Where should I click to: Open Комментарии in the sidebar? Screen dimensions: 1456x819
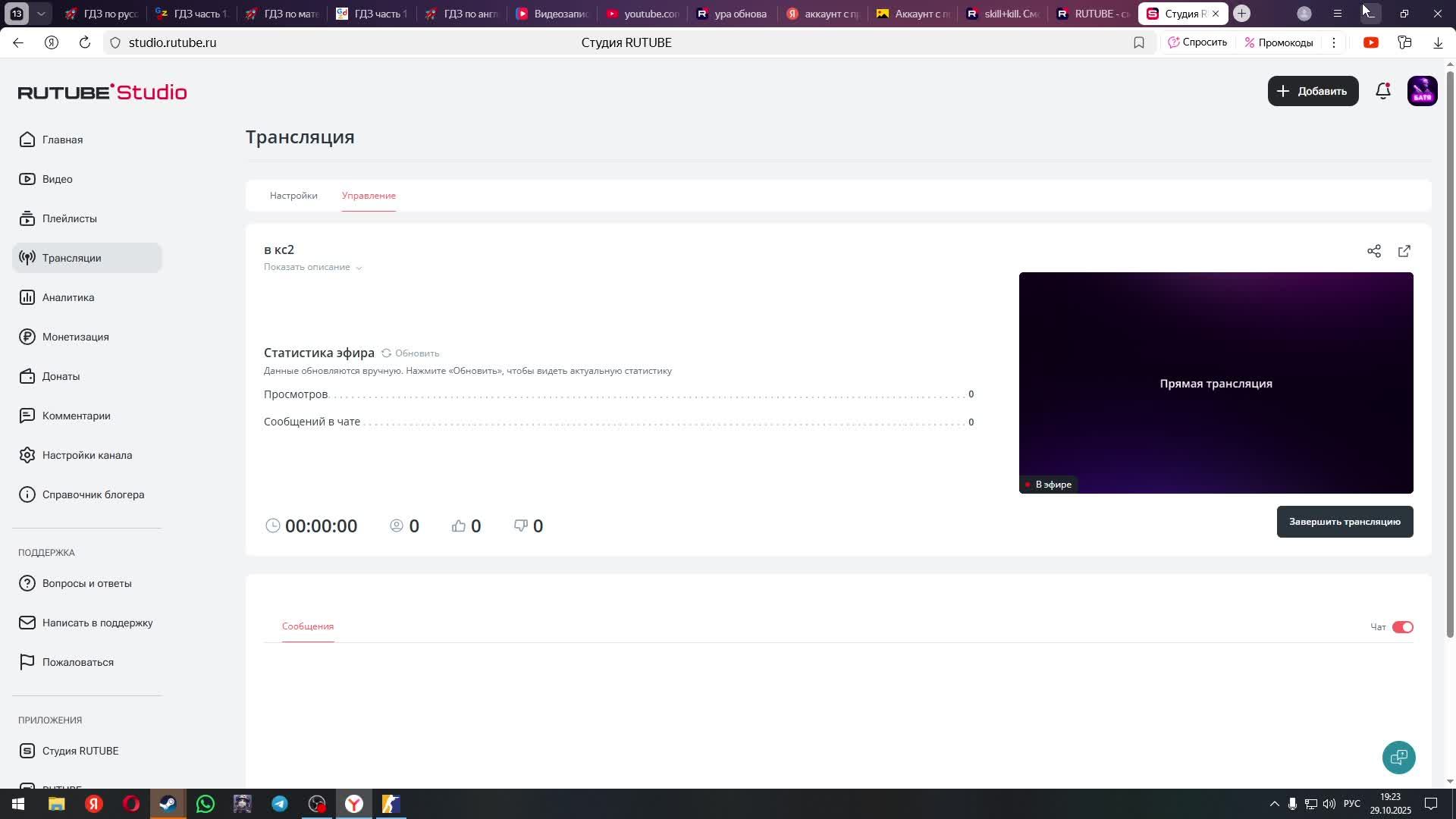tap(87, 416)
